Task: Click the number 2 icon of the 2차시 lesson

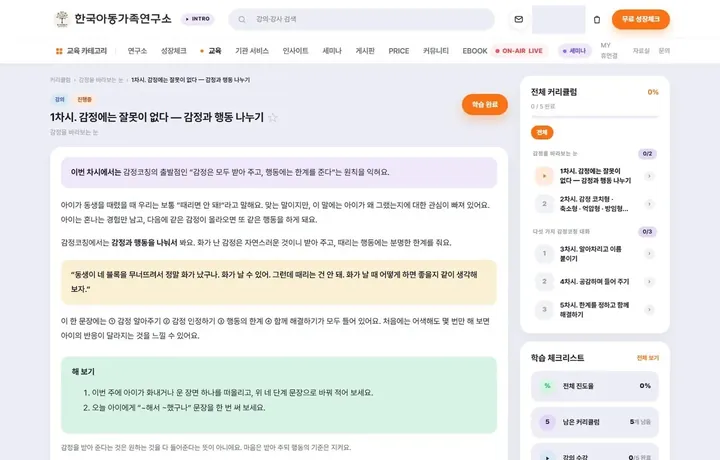Action: (x=544, y=204)
